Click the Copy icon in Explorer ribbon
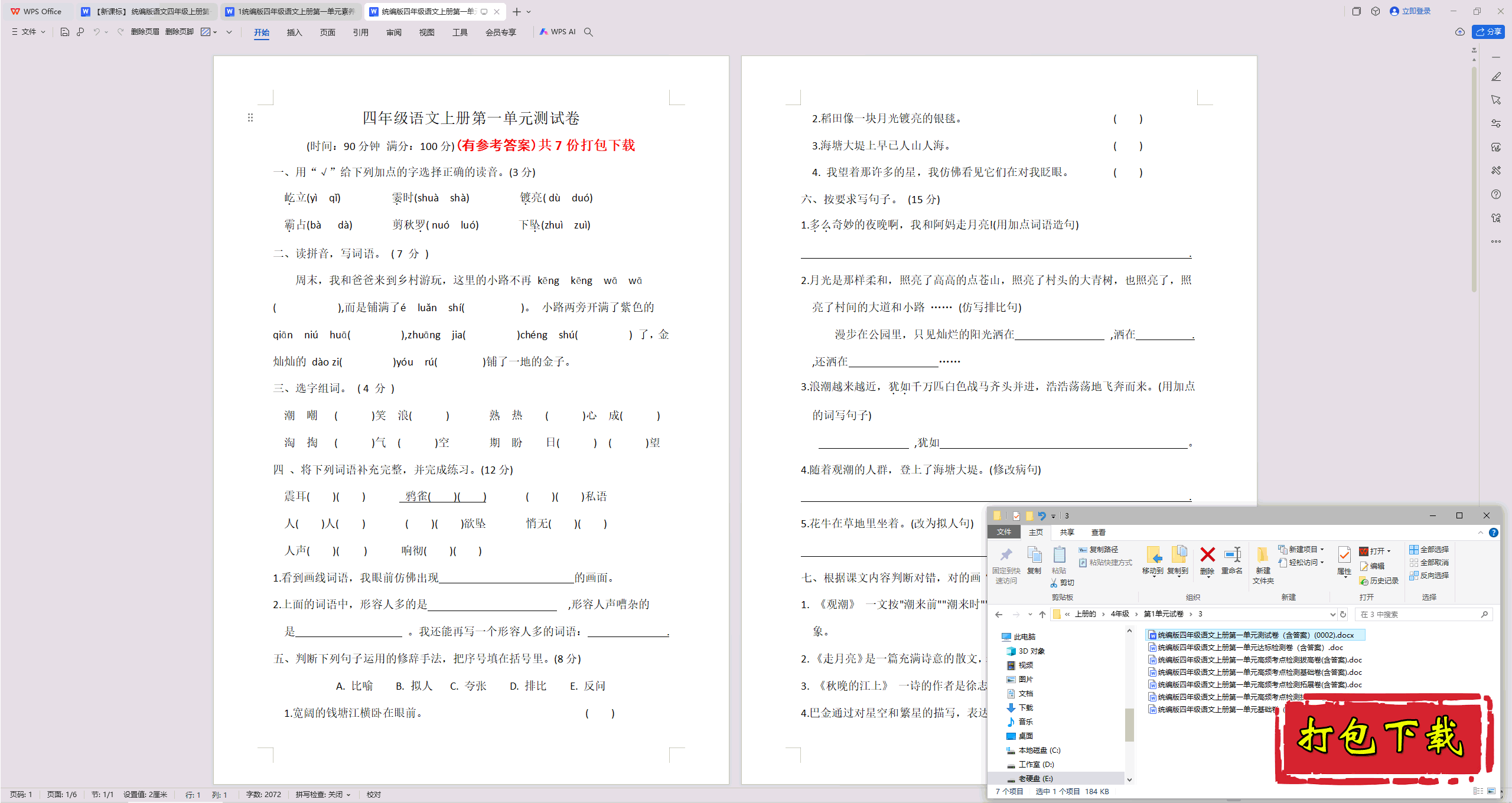 click(1034, 560)
